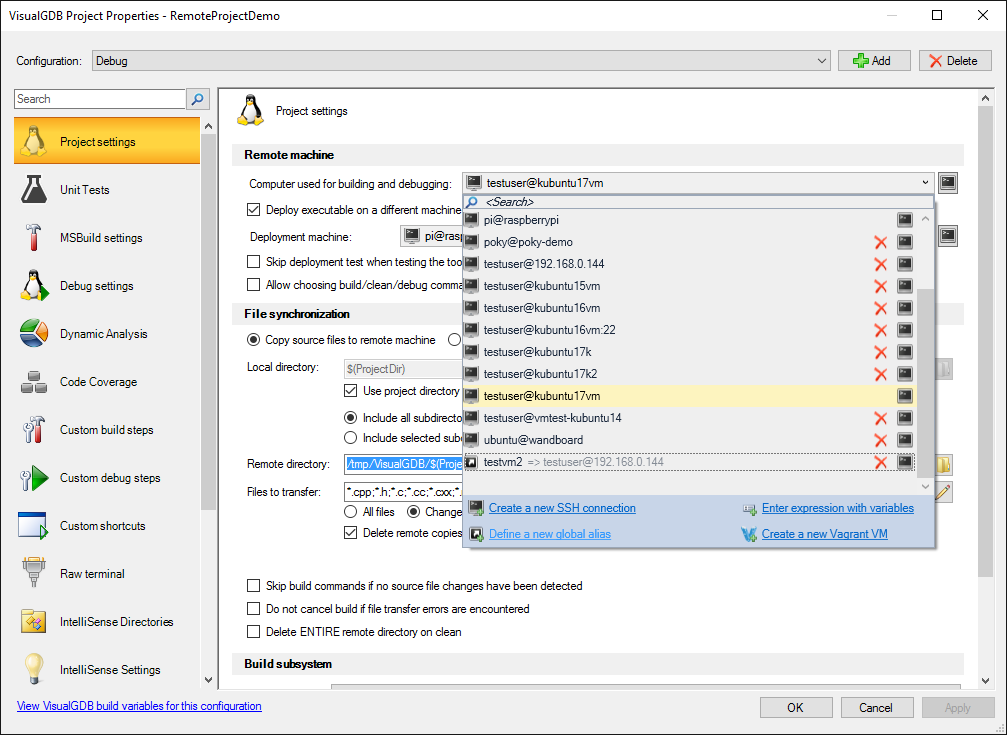The image size is (1007, 735).
Task: Click the Dynamic Analysis pie chart icon
Action: (33, 333)
